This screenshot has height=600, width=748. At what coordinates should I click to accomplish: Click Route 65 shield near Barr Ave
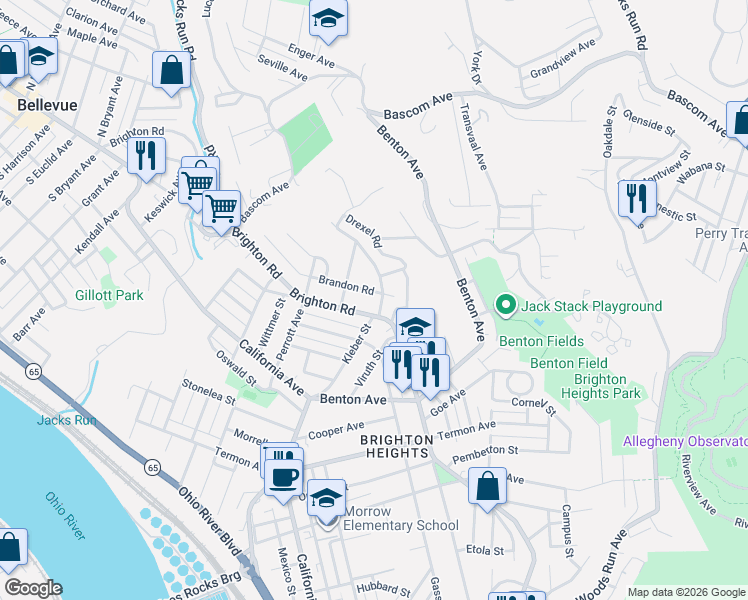pos(33,372)
